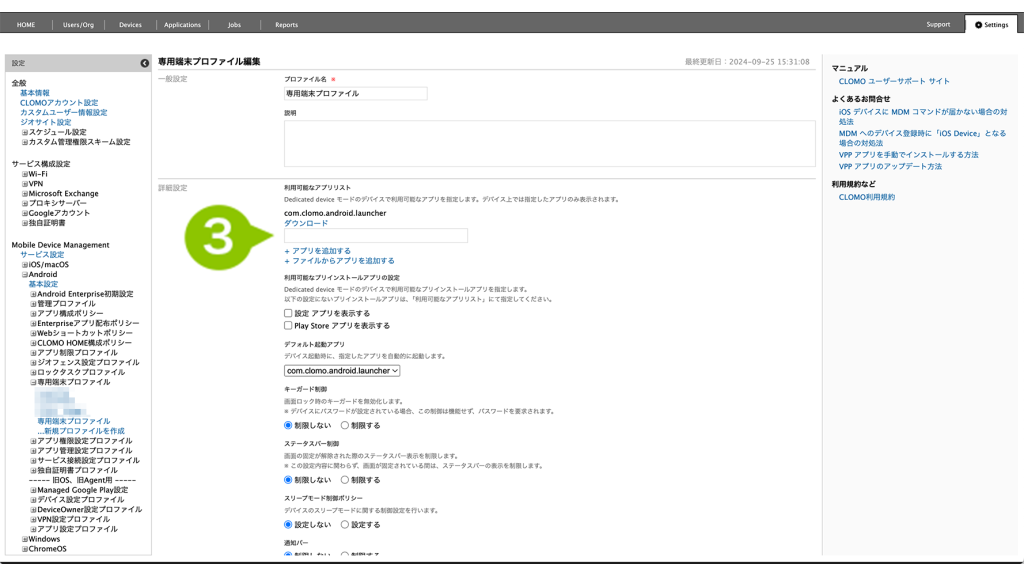Select 制限しない under キーガード制御
The height and width of the screenshot is (576, 1024).
[288, 425]
